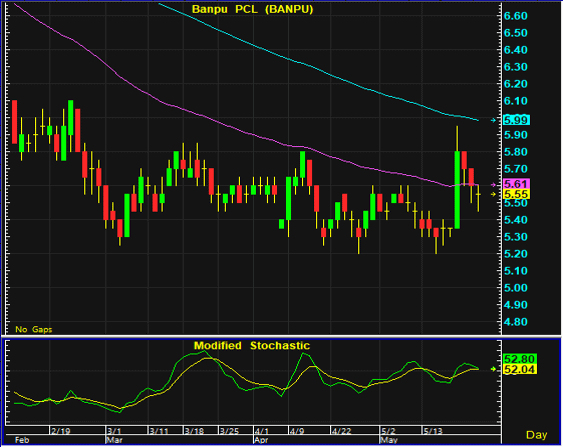Viewport: 563px width, 447px height.
Task: Click the Day timeframe label
Action: tap(536, 435)
